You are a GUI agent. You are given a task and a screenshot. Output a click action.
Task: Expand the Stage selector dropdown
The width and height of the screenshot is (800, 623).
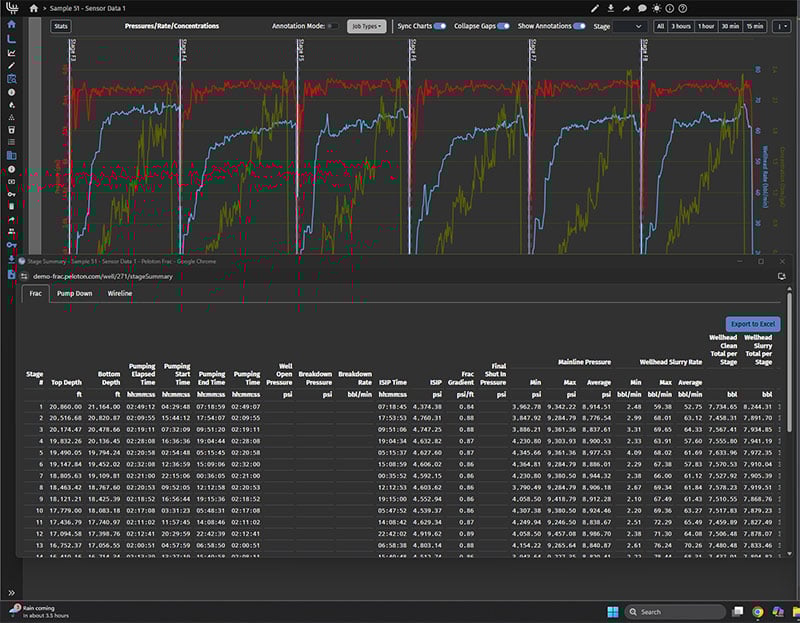click(x=628, y=26)
